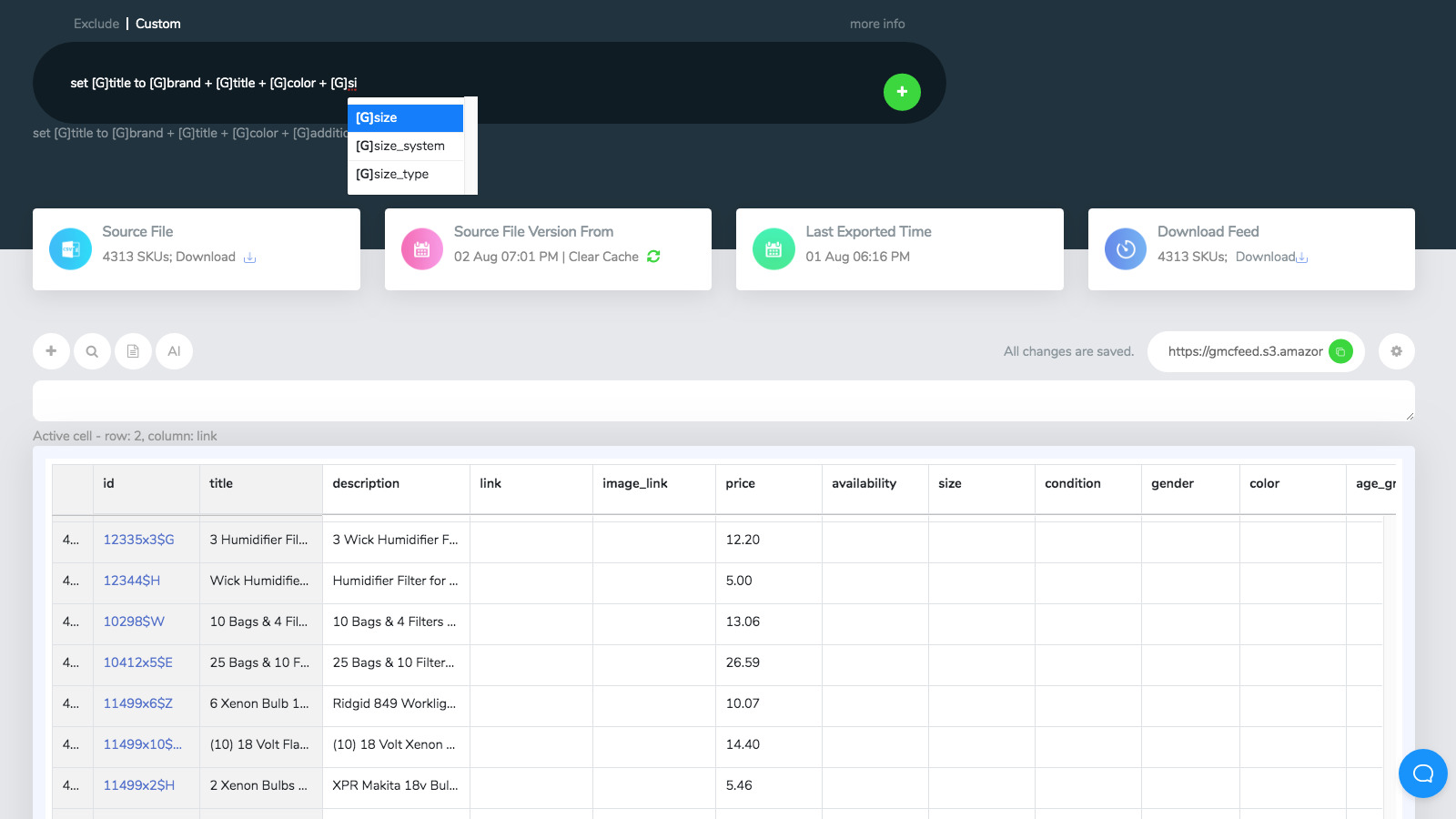The image size is (1456, 819).
Task: Choose [G]size_type suggestion
Action: pyautogui.click(x=406, y=174)
